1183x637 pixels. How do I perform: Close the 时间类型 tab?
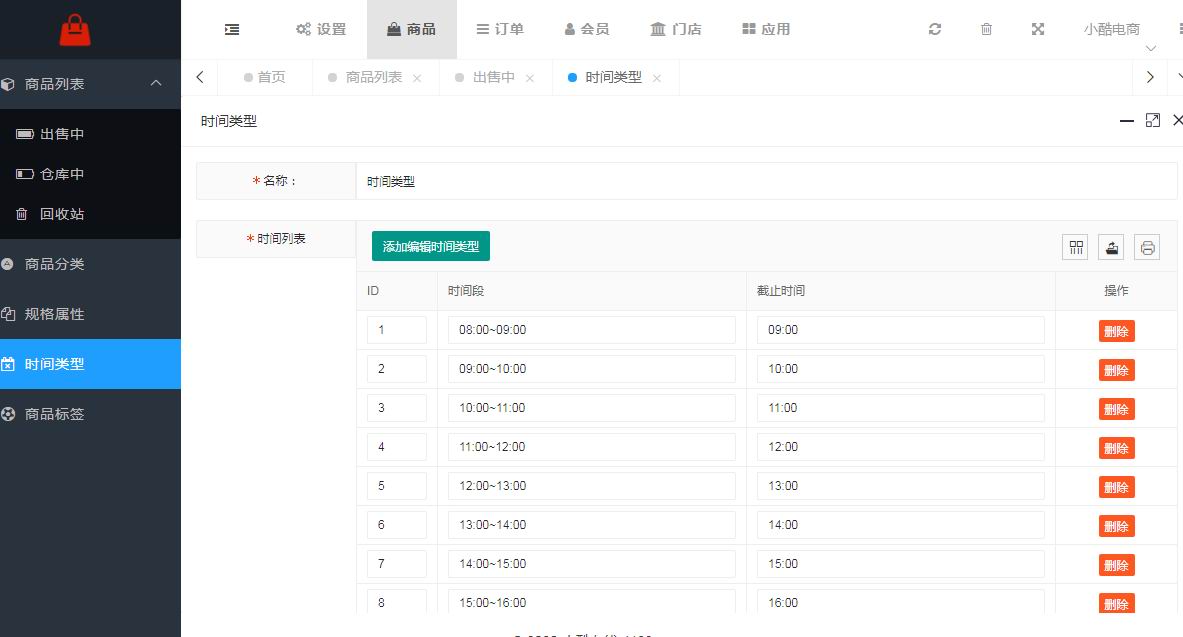[656, 78]
